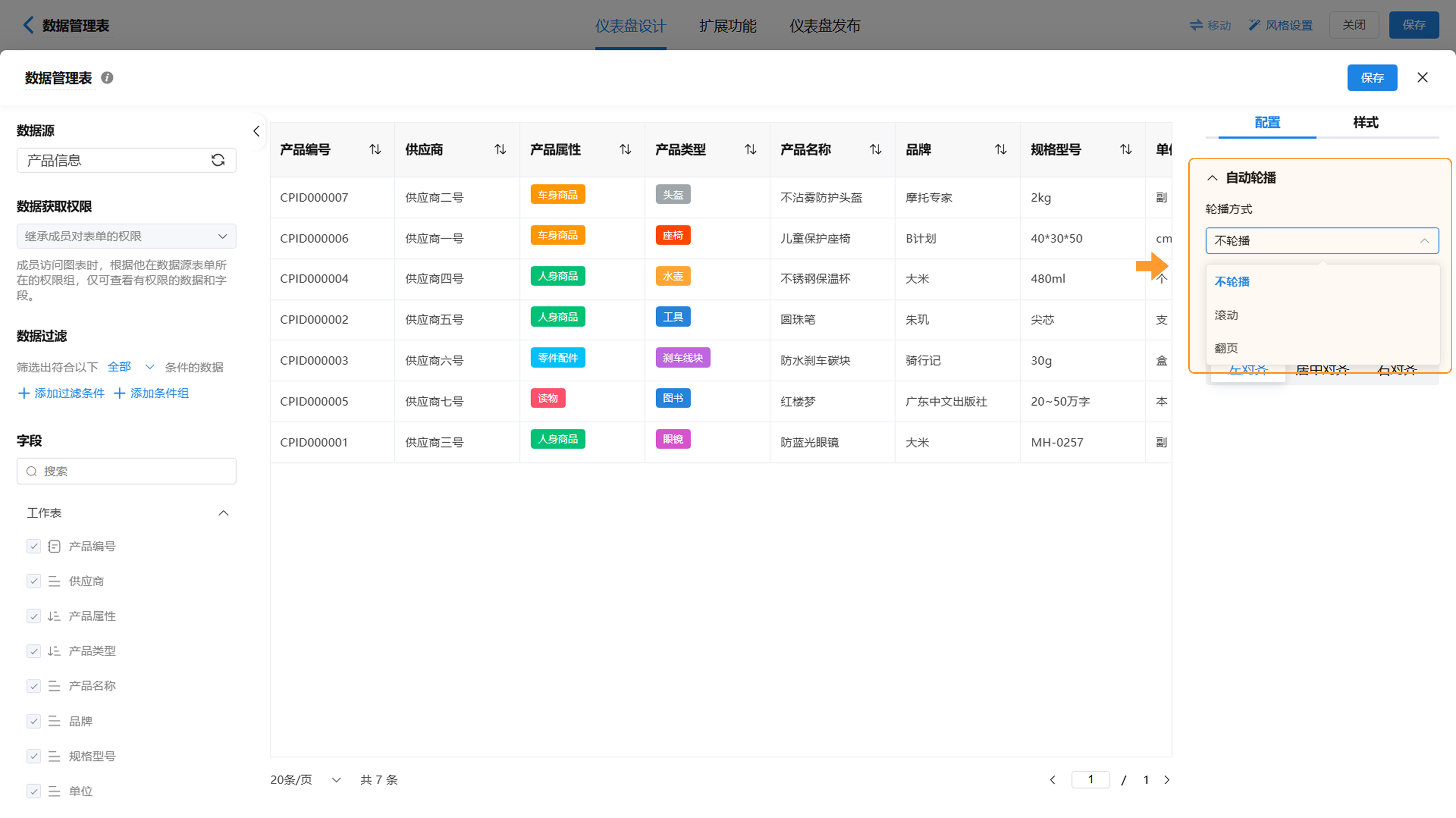Sort by 规格型号 column
This screenshot has height=818, width=1456.
pos(1126,150)
